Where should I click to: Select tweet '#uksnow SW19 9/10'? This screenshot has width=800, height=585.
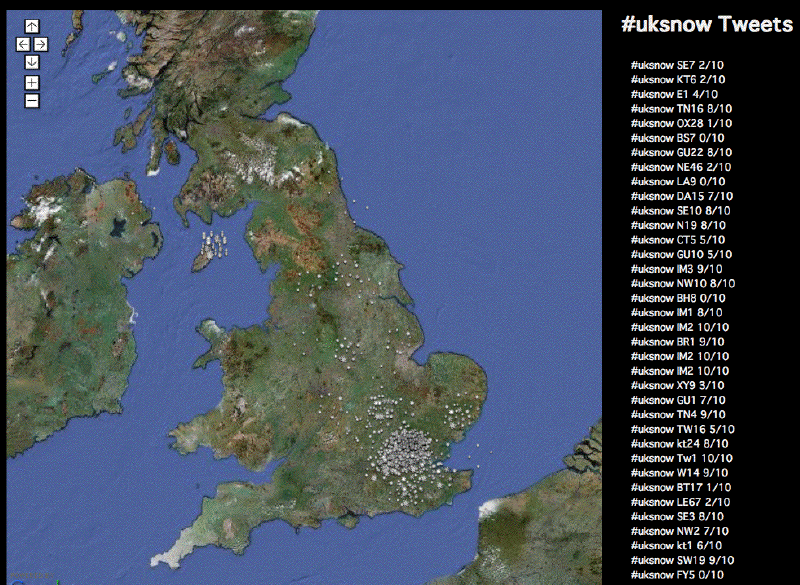coord(683,561)
